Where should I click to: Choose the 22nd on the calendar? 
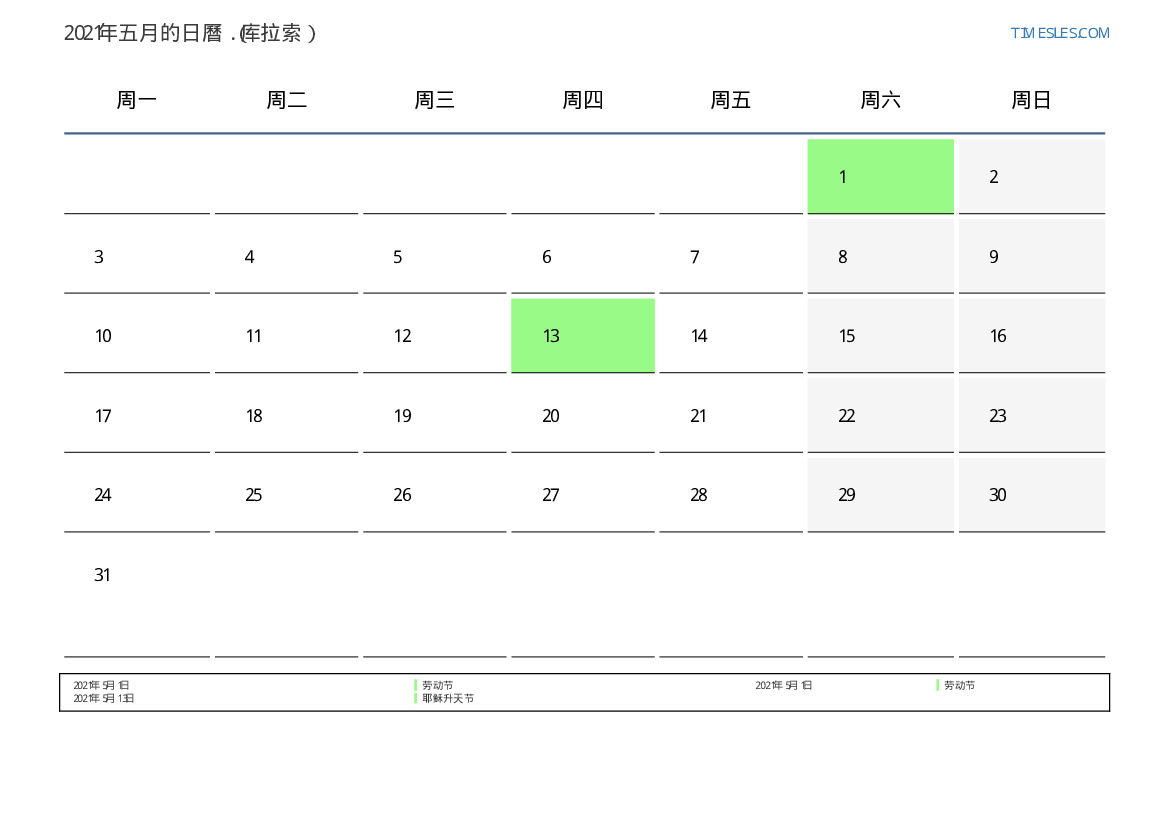[880, 415]
